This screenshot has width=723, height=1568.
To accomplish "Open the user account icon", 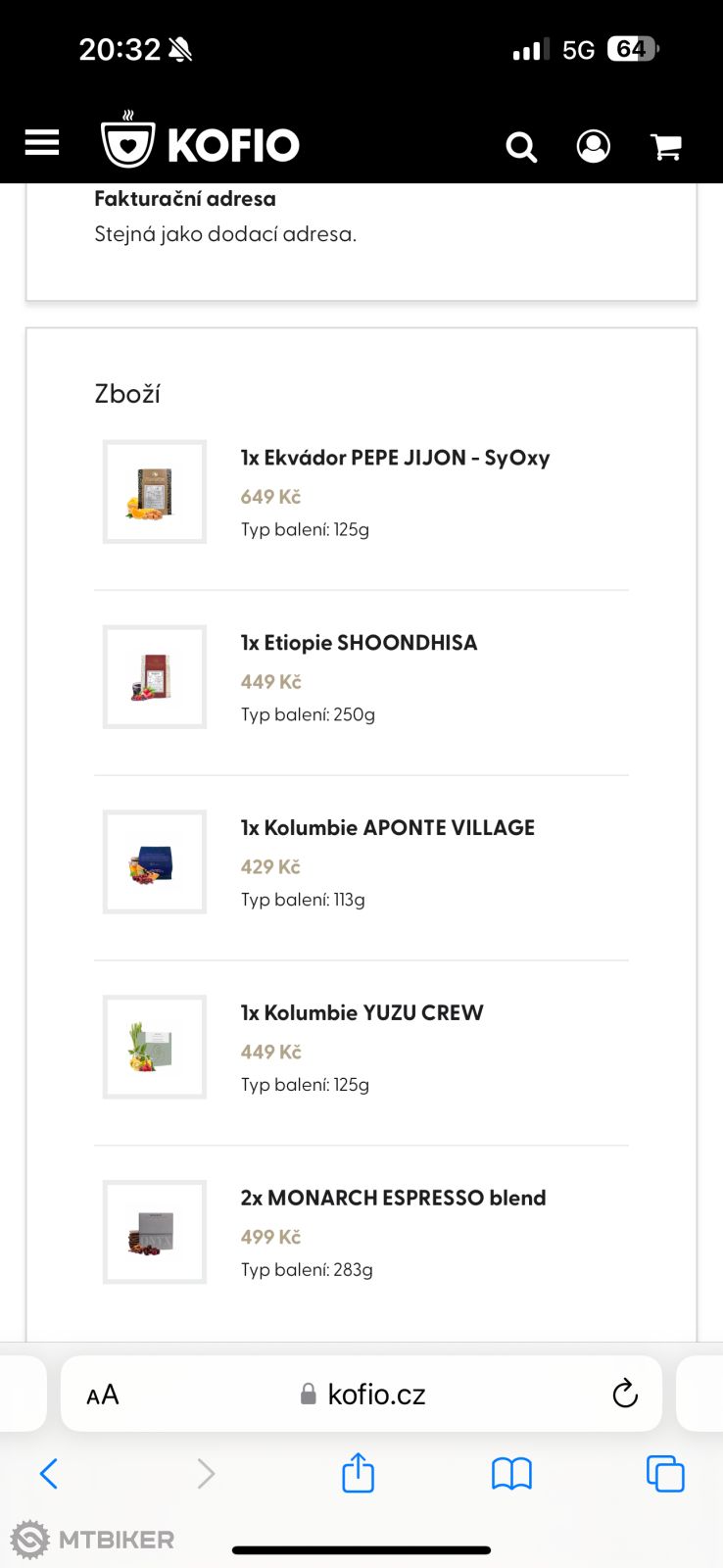I will click(593, 146).
